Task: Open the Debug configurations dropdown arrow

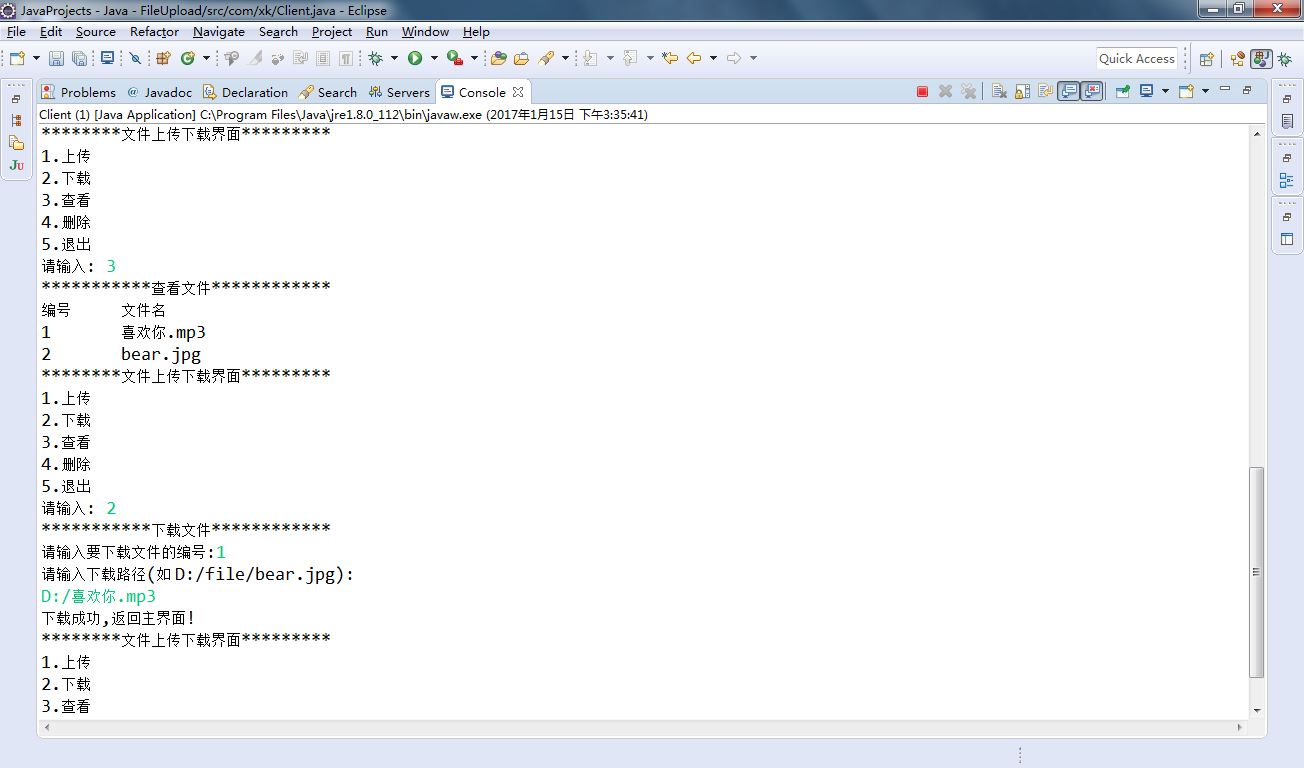Action: (x=394, y=59)
